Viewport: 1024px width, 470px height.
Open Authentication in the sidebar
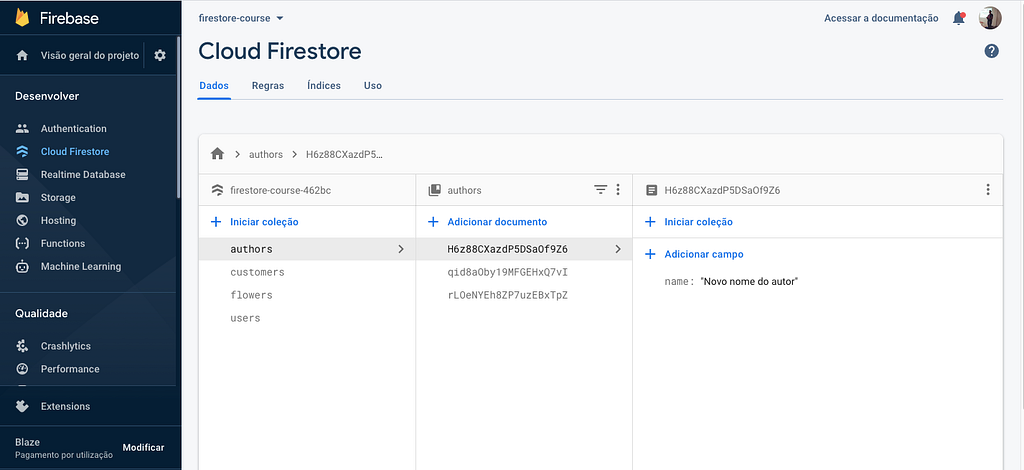74,129
